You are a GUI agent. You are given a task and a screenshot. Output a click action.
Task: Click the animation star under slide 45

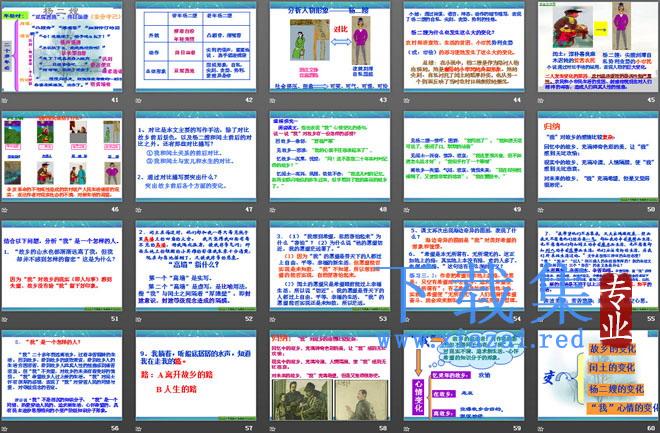coord(540,100)
